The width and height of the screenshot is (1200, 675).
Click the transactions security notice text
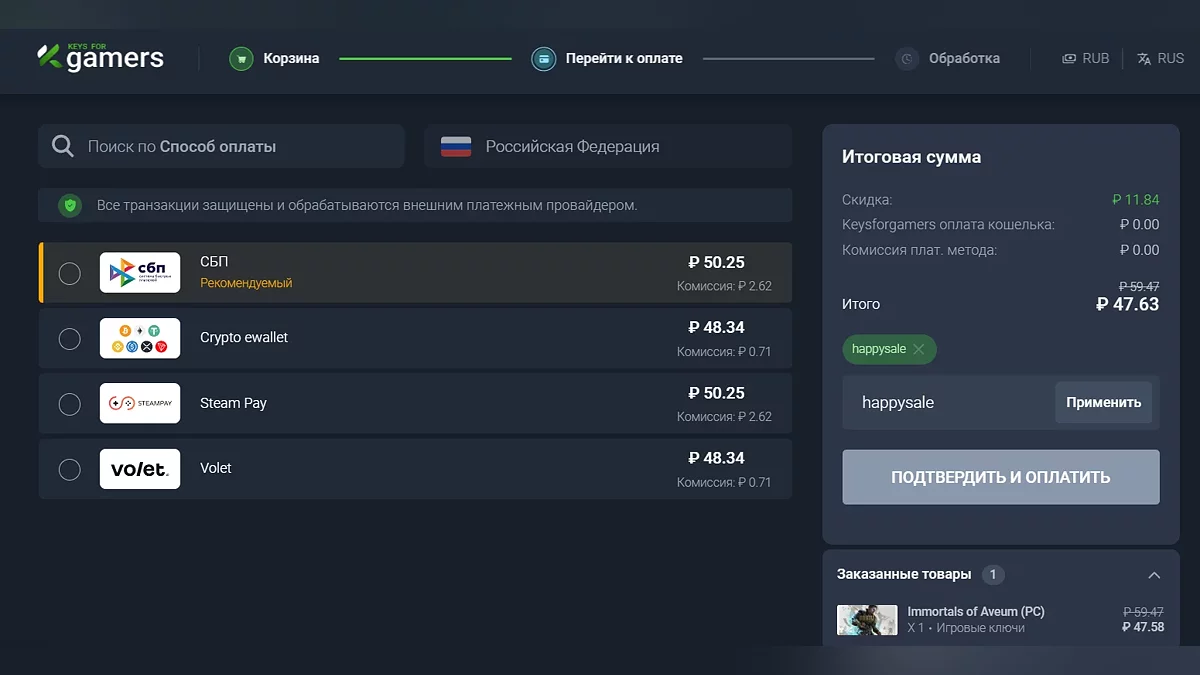click(x=367, y=205)
